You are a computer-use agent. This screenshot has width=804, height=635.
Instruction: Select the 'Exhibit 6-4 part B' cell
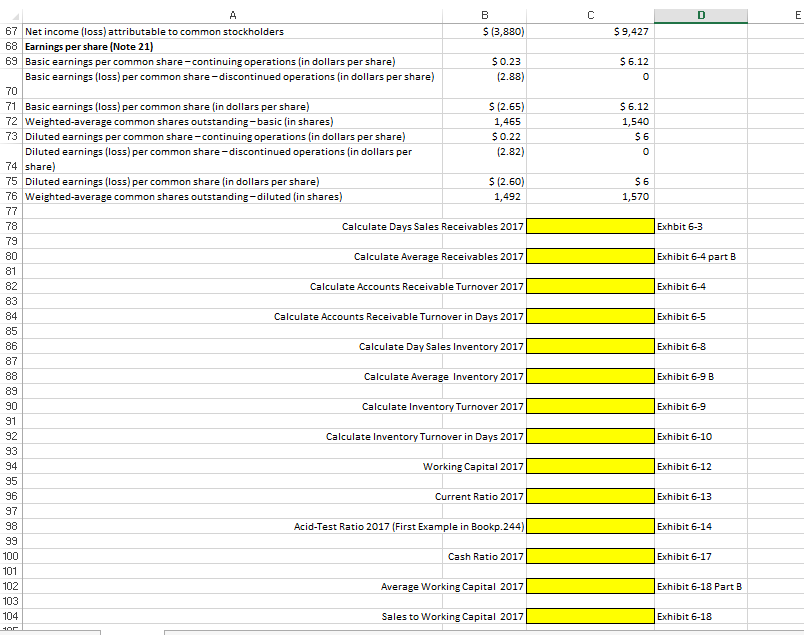[700, 256]
